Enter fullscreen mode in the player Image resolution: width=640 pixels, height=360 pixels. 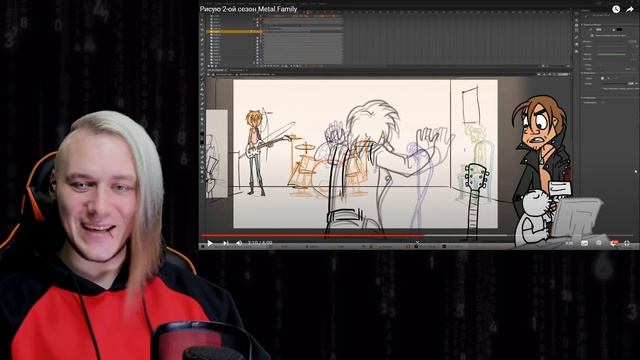[627, 243]
